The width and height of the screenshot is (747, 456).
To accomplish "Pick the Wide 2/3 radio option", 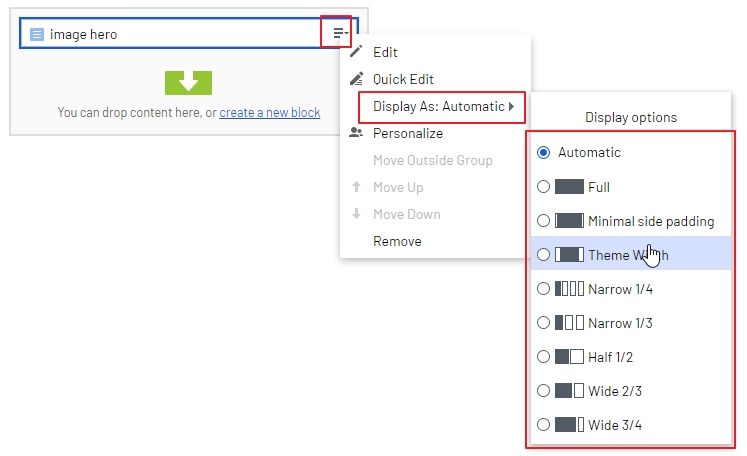I will (x=543, y=391).
